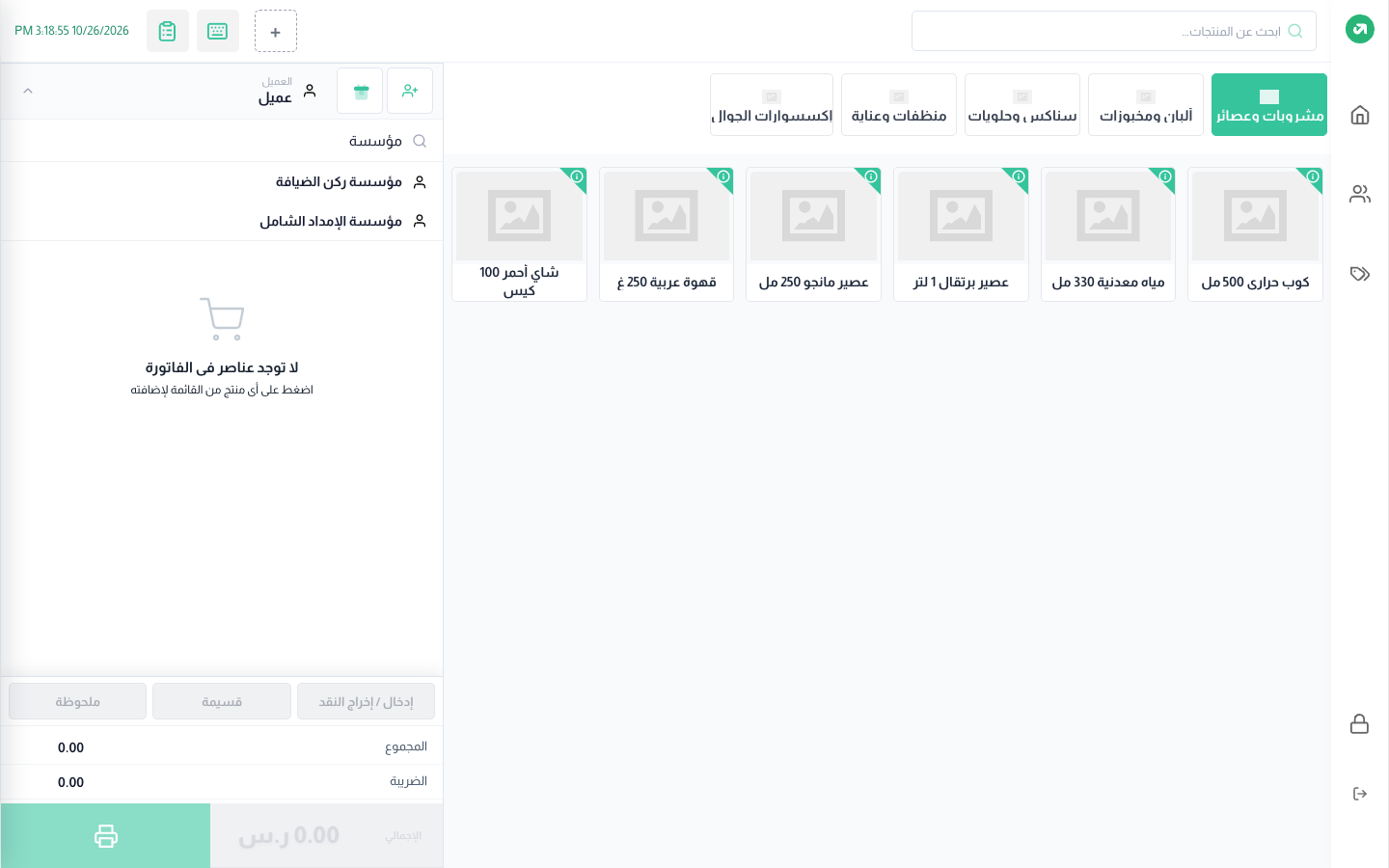1389x868 pixels.
Task: Open the on-screen keyboard icon
Action: 218,31
